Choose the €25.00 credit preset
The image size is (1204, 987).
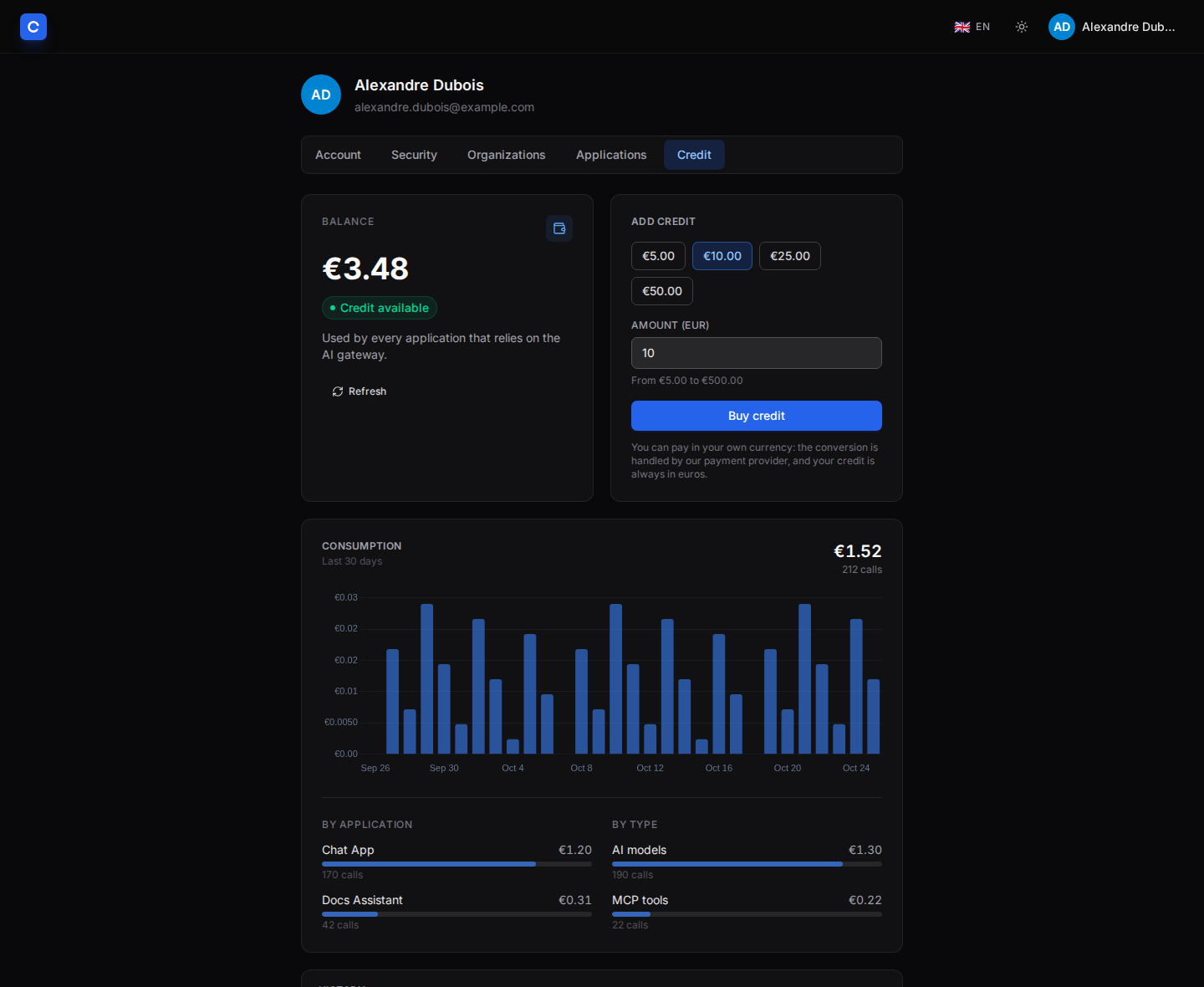(790, 256)
